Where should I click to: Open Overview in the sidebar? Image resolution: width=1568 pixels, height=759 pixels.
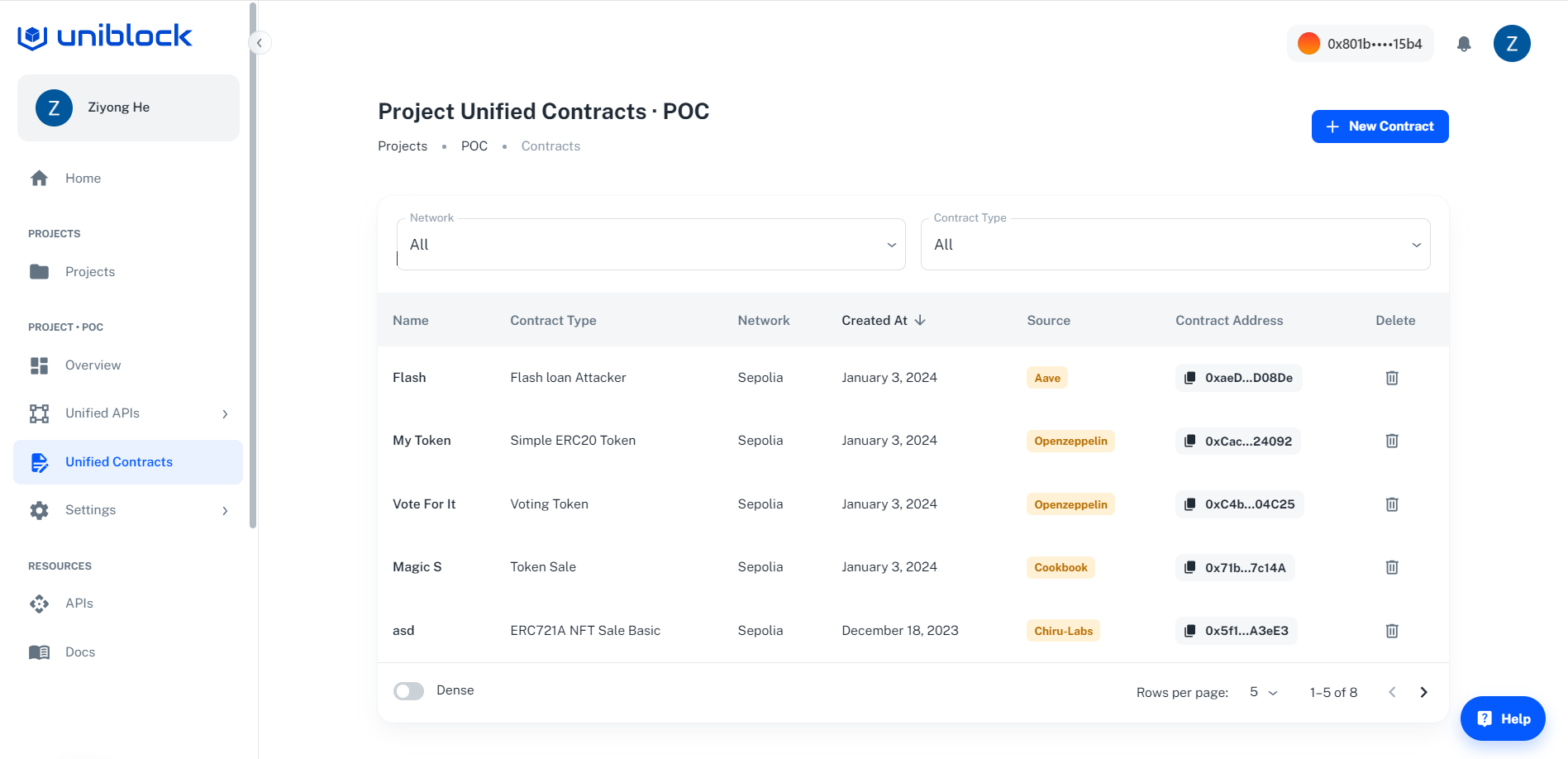point(93,365)
